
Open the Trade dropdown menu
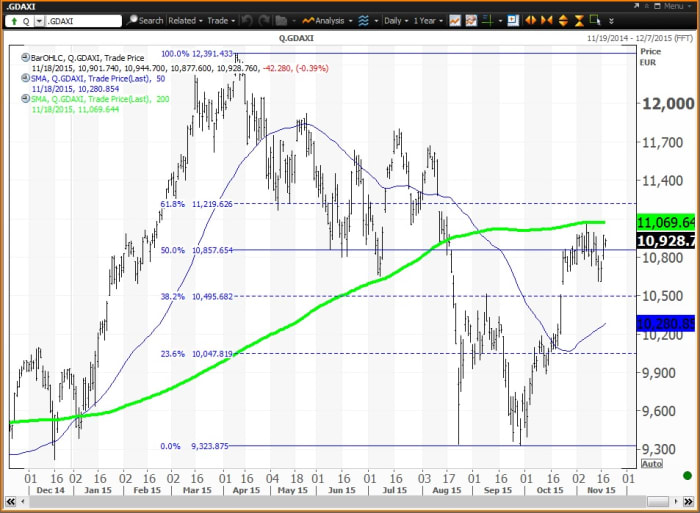[221, 21]
